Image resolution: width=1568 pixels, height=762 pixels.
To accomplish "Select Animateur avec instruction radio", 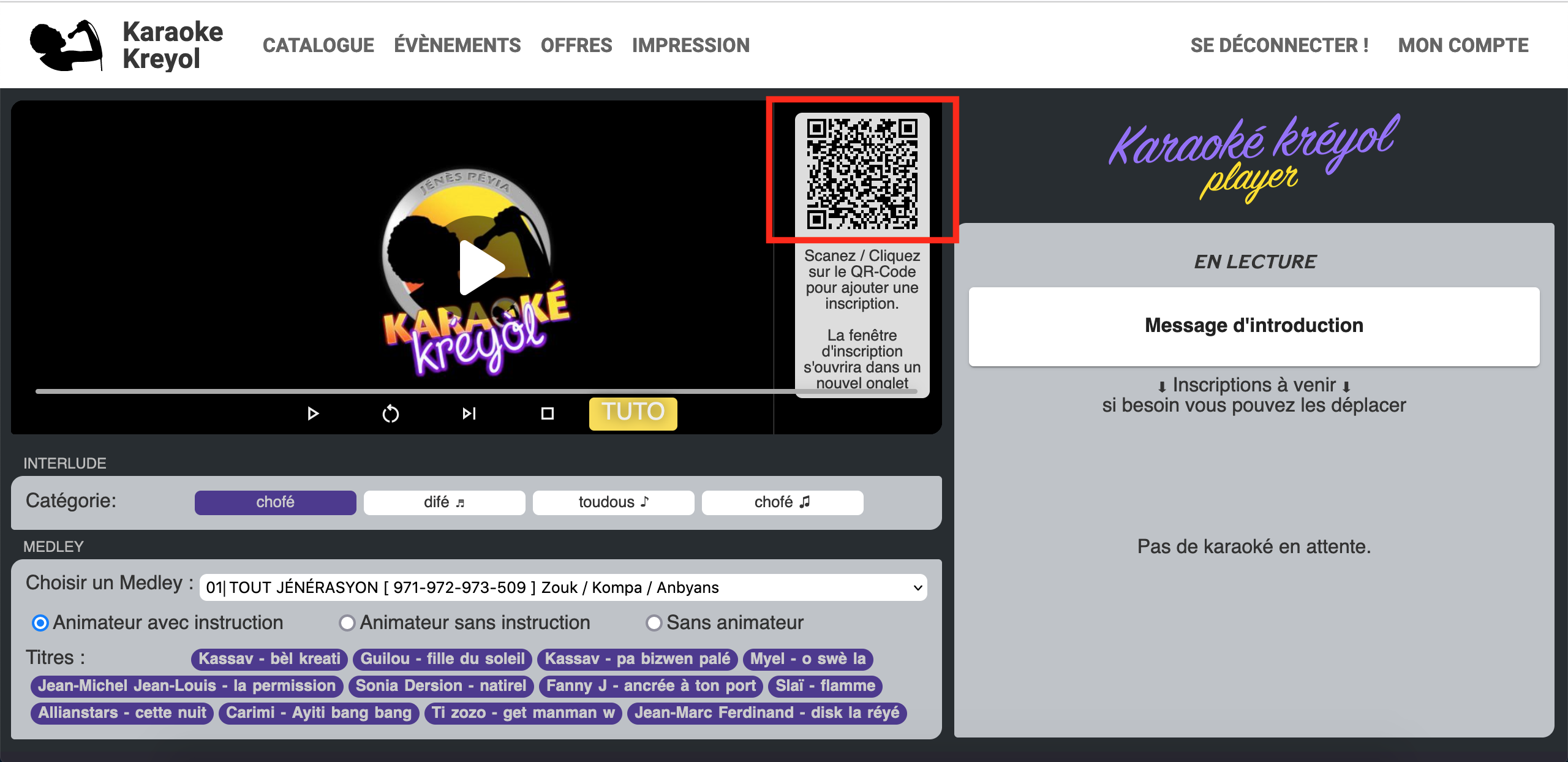I will 40,623.
